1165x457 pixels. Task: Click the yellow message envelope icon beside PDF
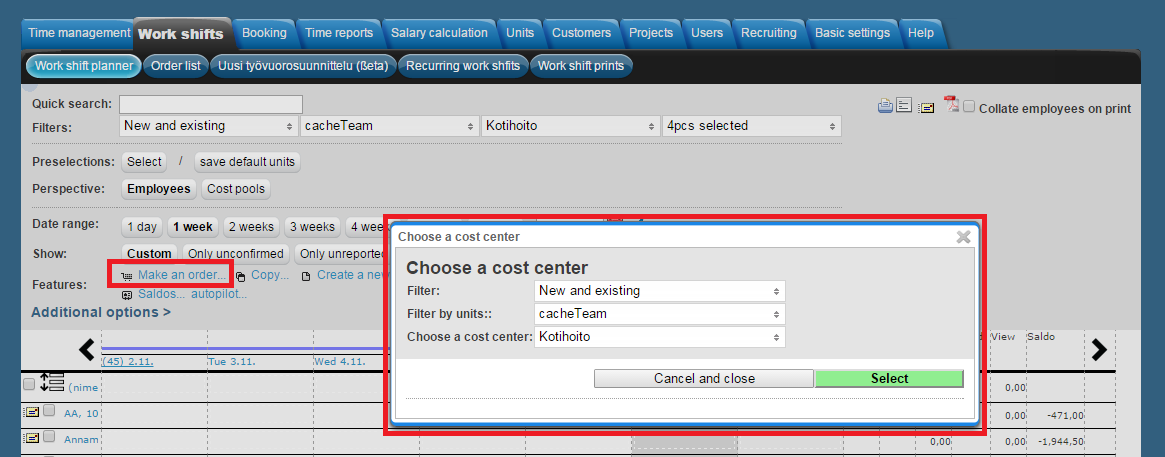927,107
